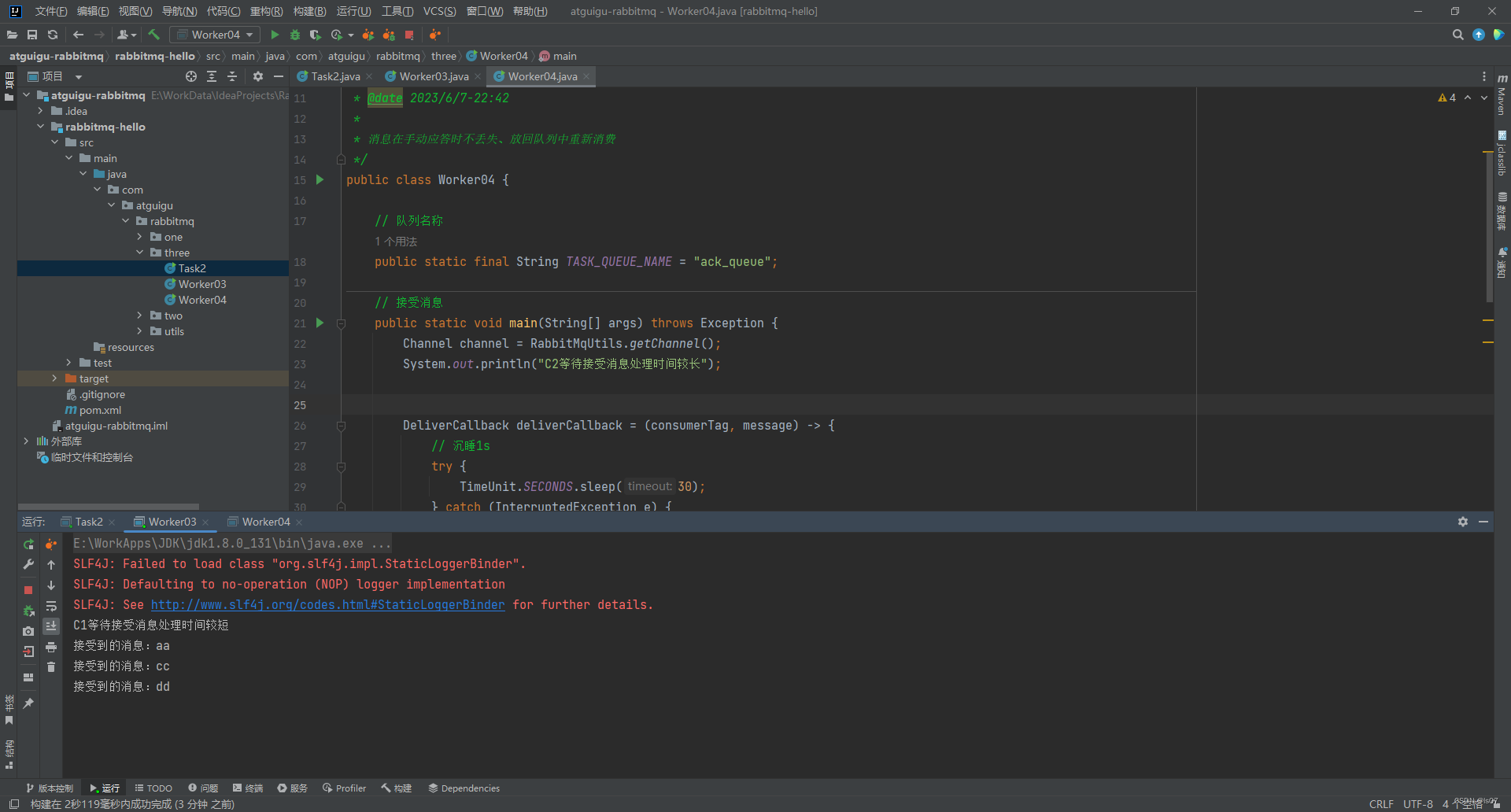Image resolution: width=1511 pixels, height=812 pixels.
Task: Click the red stop square in the run panel
Action: pos(28,589)
